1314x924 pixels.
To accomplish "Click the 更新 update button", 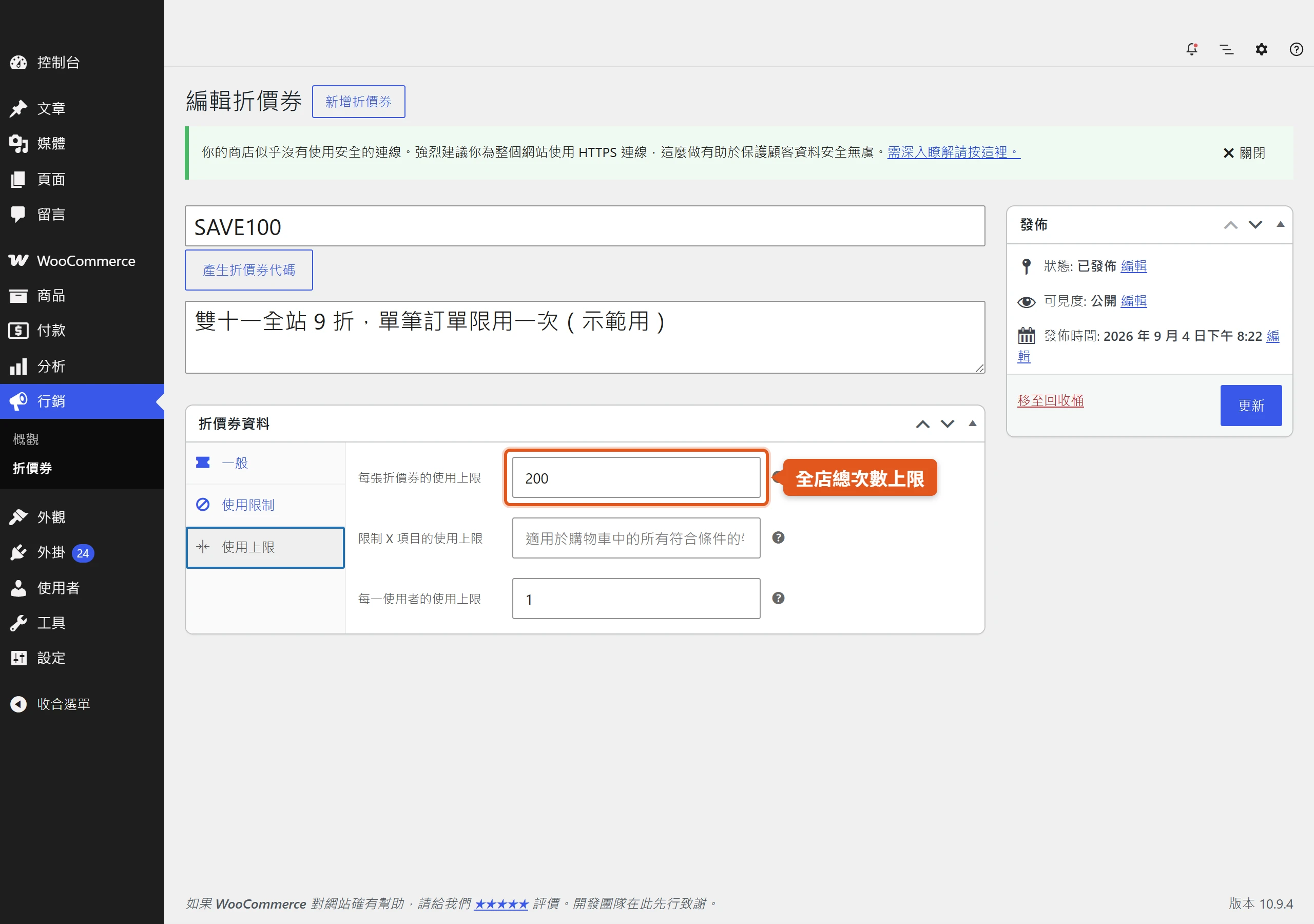I will pyautogui.click(x=1251, y=406).
